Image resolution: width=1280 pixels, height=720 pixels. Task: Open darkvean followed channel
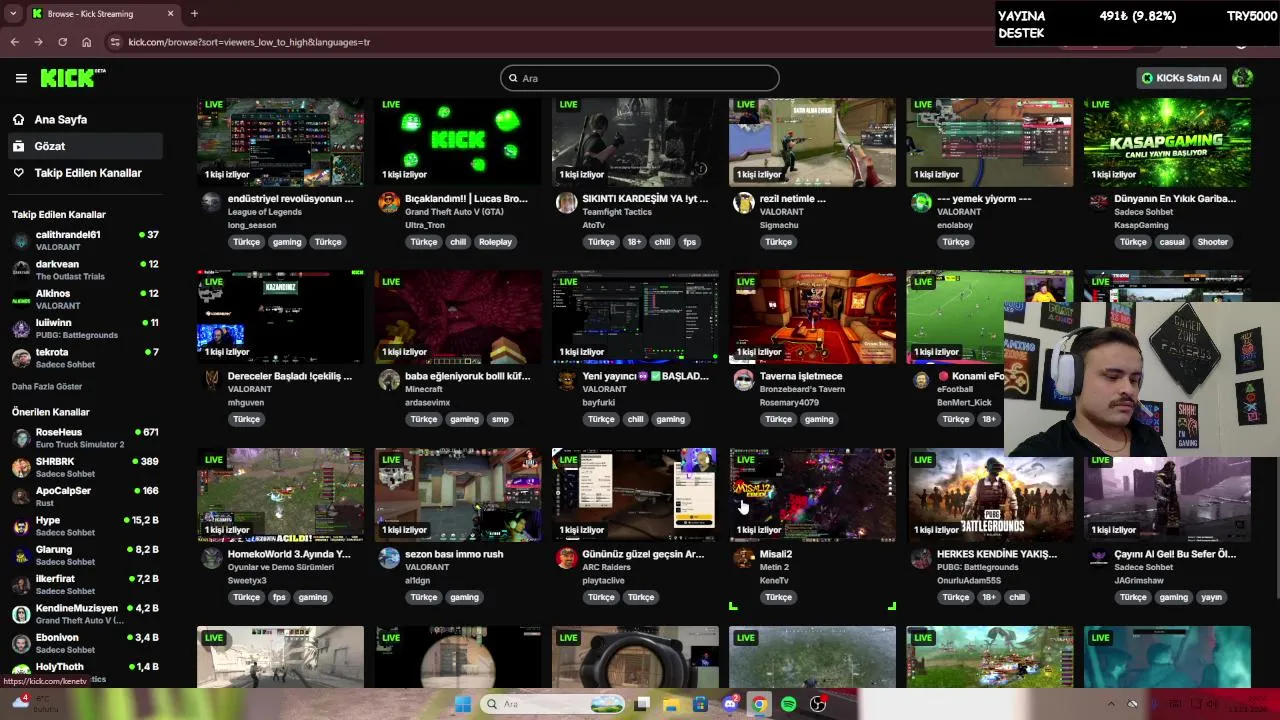click(x=84, y=270)
